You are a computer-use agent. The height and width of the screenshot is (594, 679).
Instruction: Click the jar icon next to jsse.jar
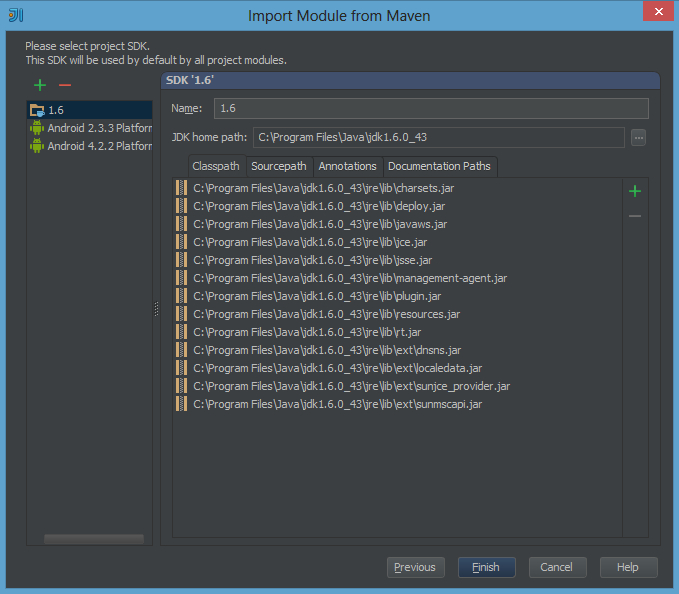[181, 260]
